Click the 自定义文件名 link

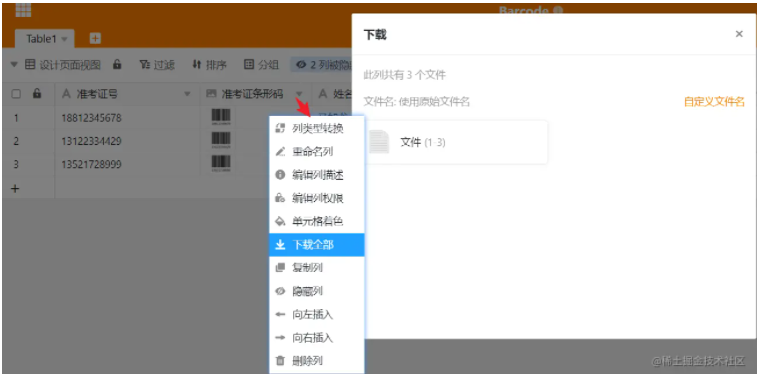[714, 102]
